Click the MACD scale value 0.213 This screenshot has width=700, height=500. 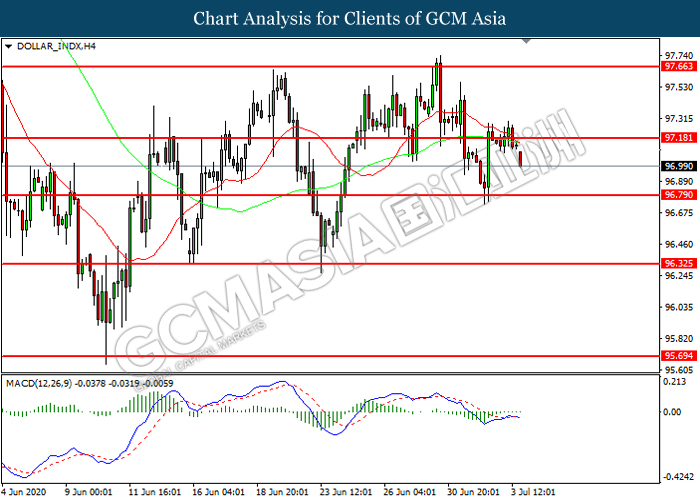(x=675, y=382)
